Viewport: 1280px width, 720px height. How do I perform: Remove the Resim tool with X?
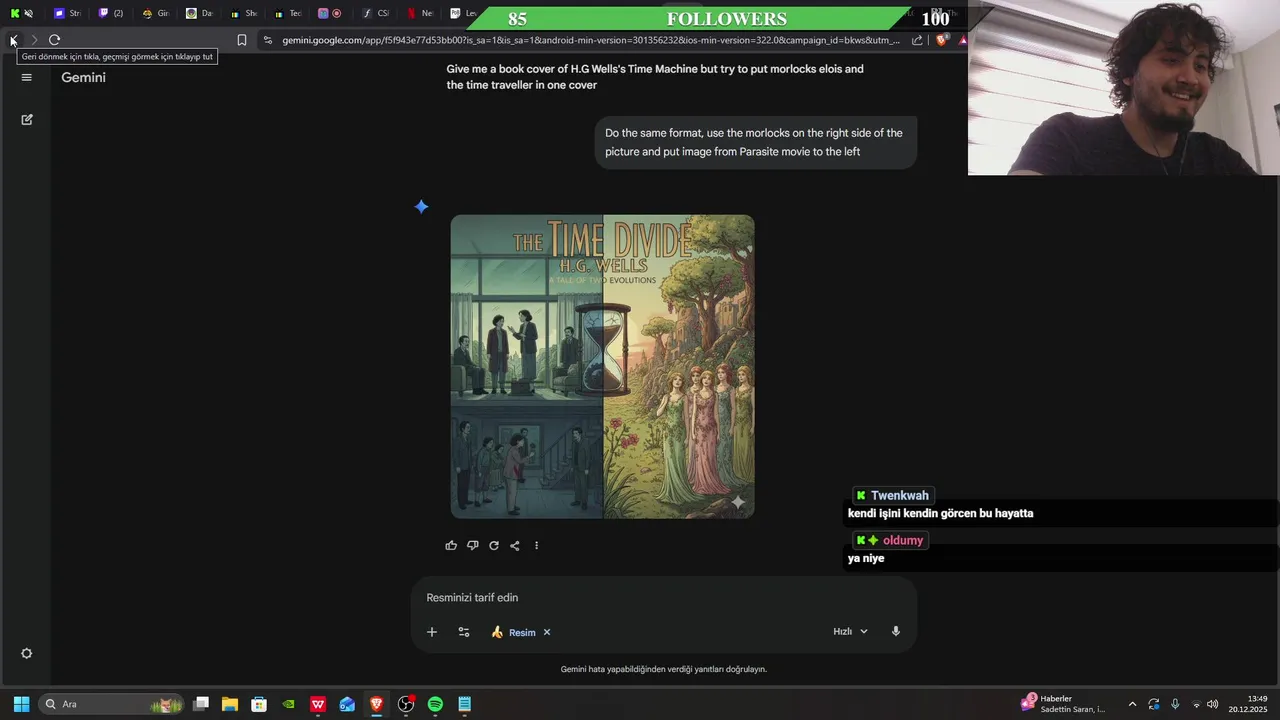pyautogui.click(x=547, y=632)
